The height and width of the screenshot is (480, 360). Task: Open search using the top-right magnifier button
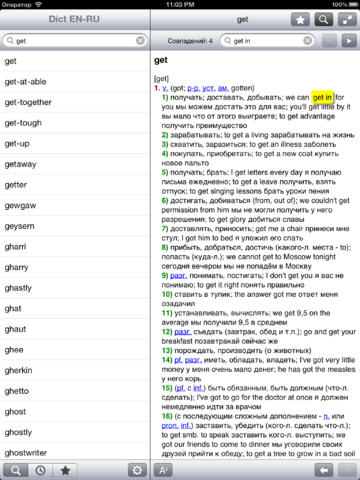323,20
